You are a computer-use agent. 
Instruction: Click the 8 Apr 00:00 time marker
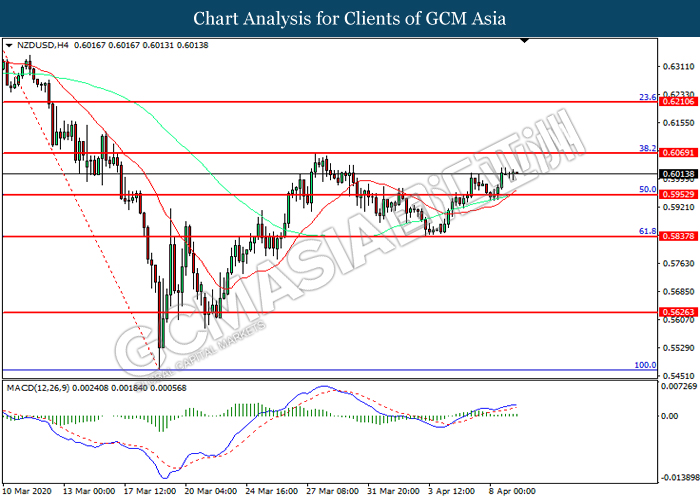coord(512,491)
